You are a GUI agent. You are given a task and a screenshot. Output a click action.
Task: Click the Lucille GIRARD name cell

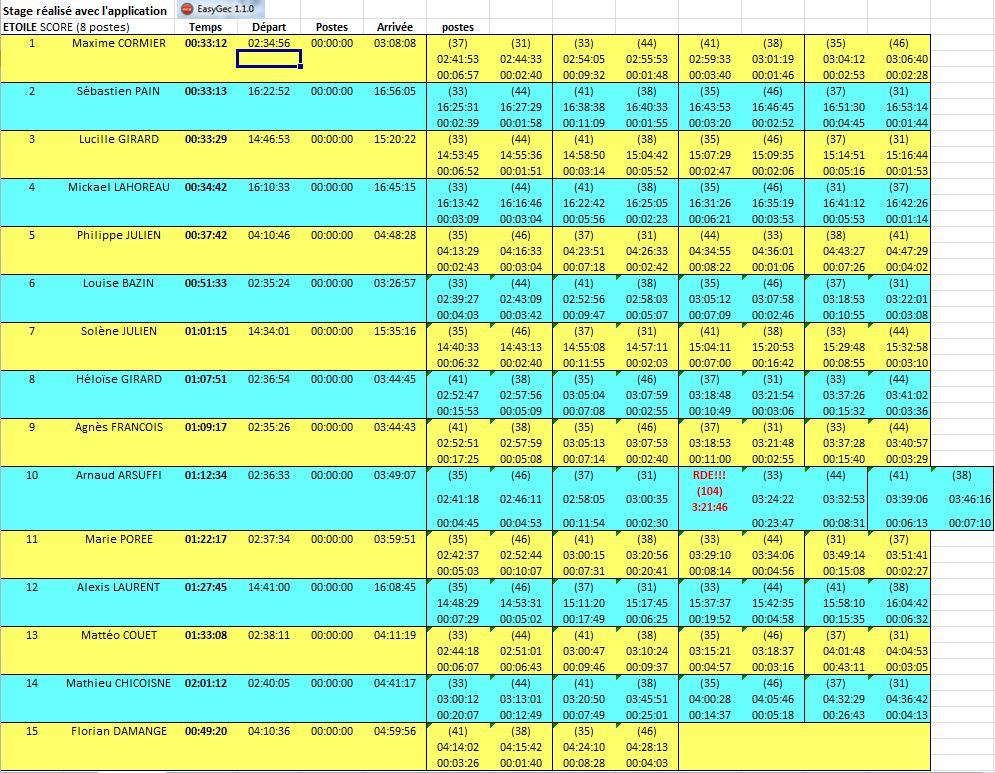pos(119,139)
